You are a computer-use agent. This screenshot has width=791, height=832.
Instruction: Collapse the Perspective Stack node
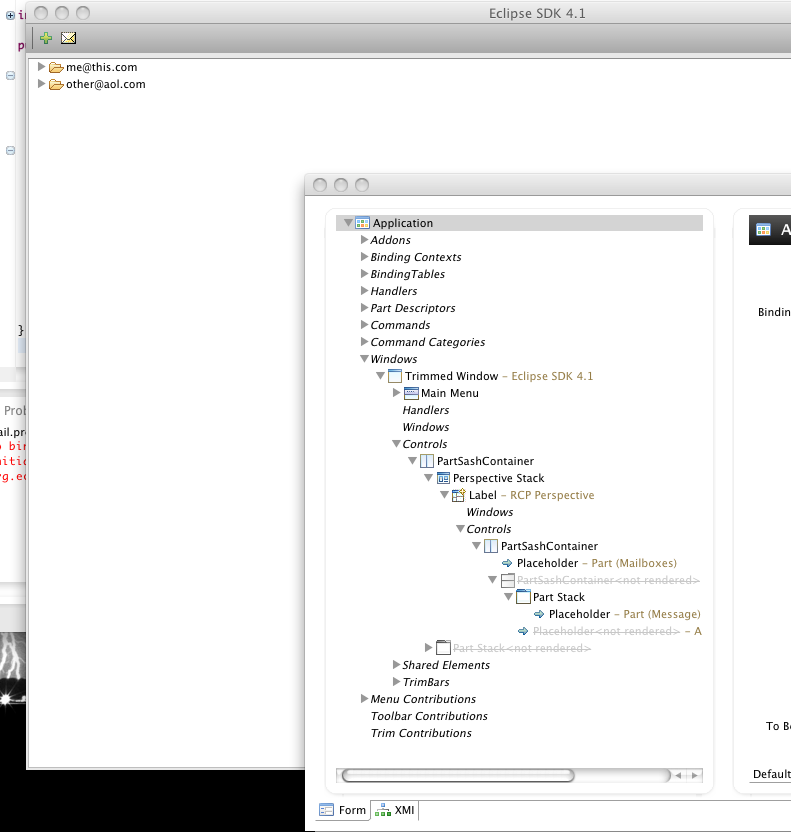(x=428, y=478)
